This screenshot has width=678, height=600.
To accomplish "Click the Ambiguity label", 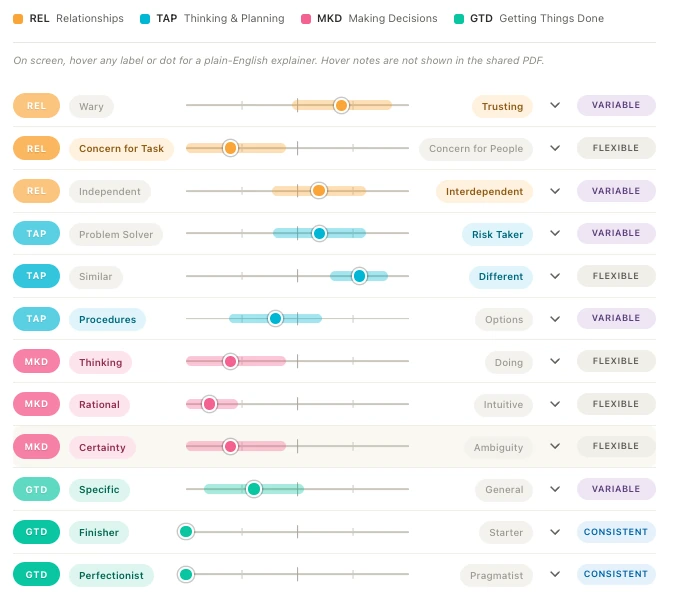I will pos(498,447).
